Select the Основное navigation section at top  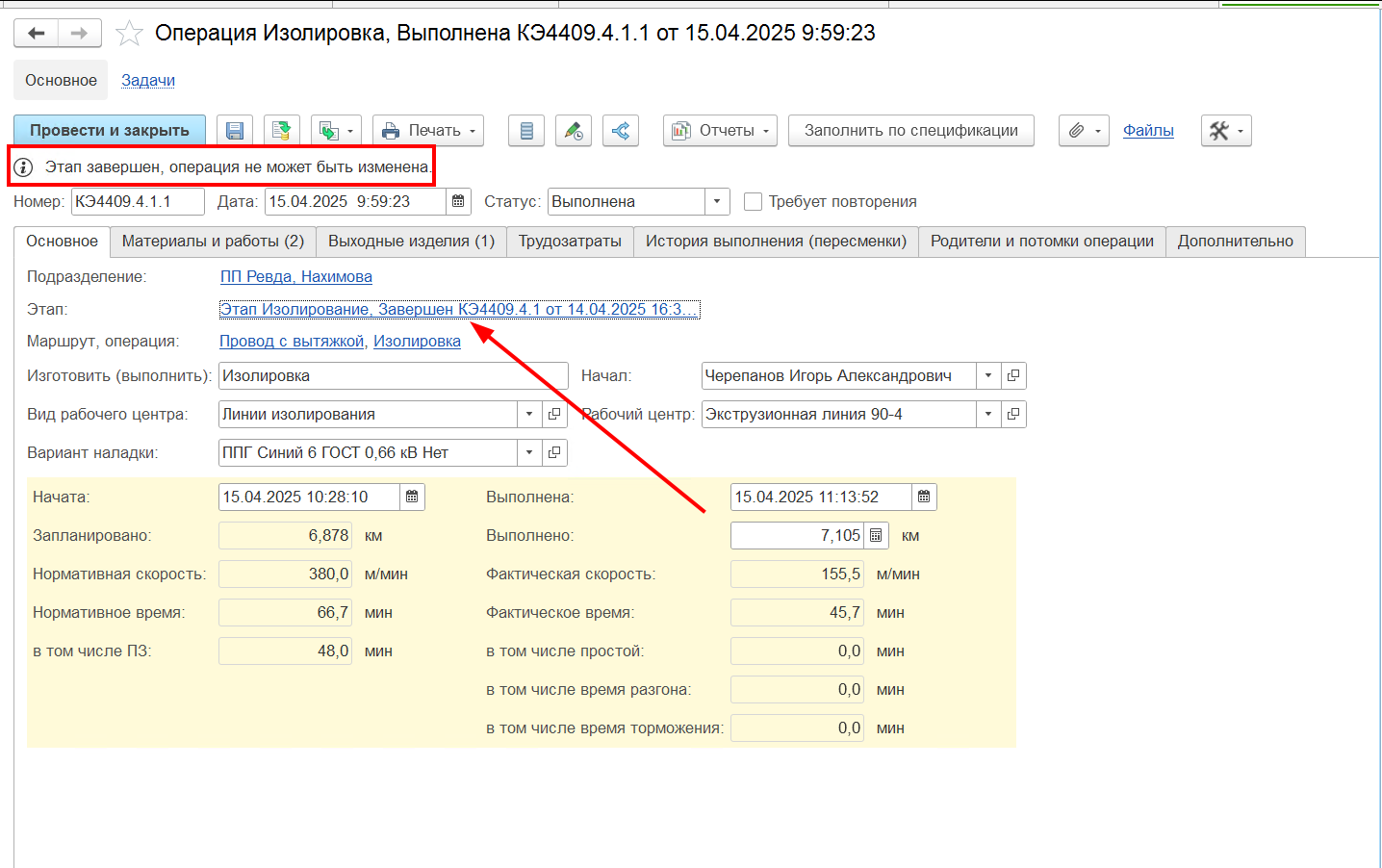click(x=61, y=81)
